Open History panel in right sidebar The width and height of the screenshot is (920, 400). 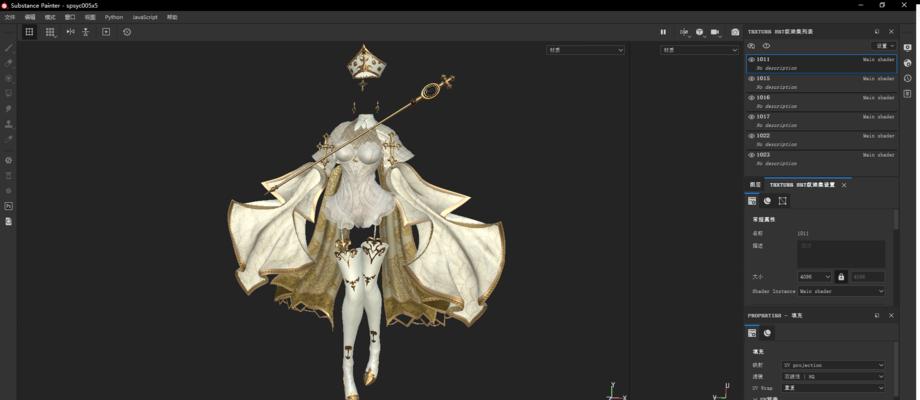point(908,78)
